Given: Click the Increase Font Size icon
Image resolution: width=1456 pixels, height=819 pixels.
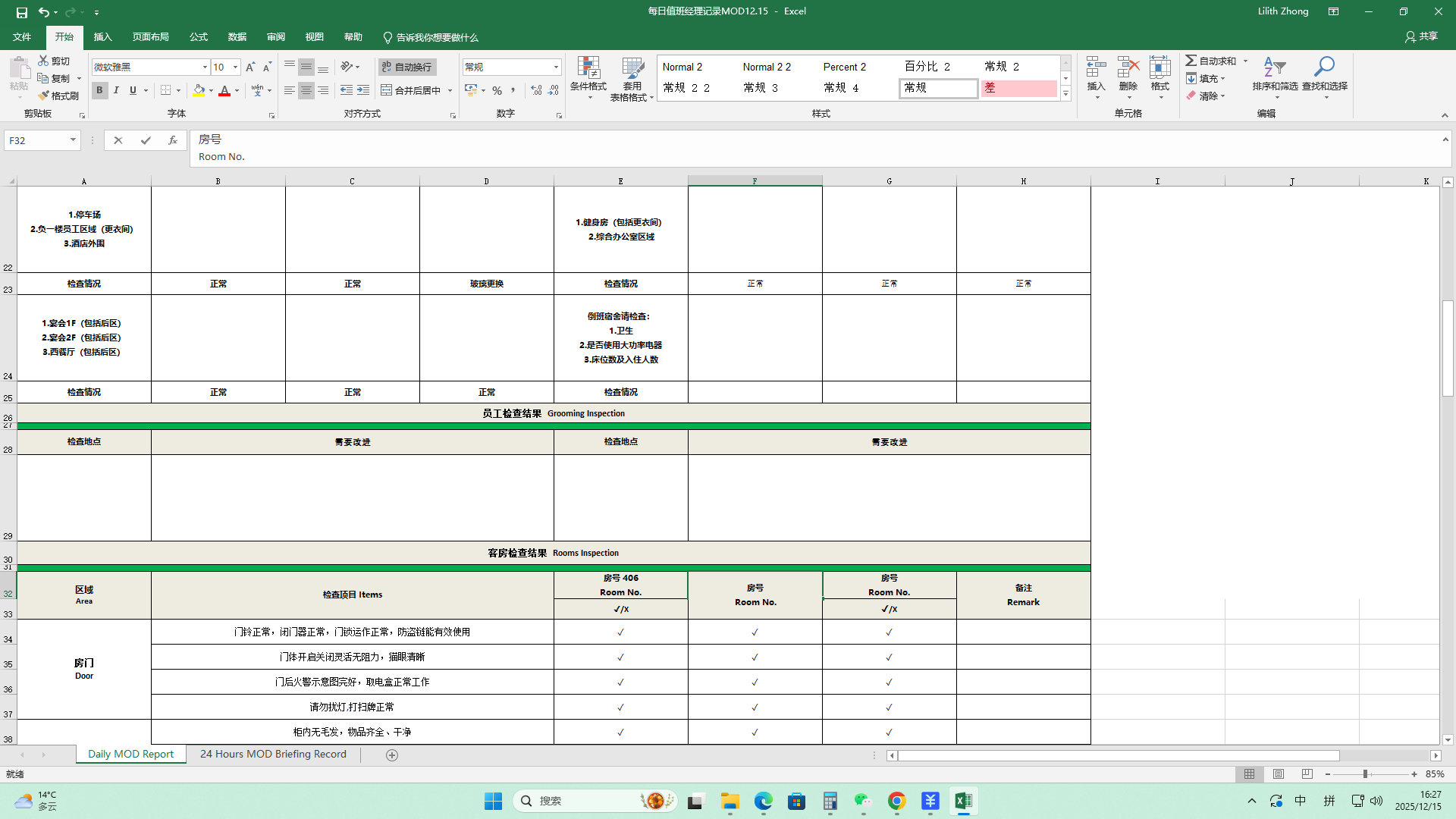Looking at the screenshot, I should point(250,67).
